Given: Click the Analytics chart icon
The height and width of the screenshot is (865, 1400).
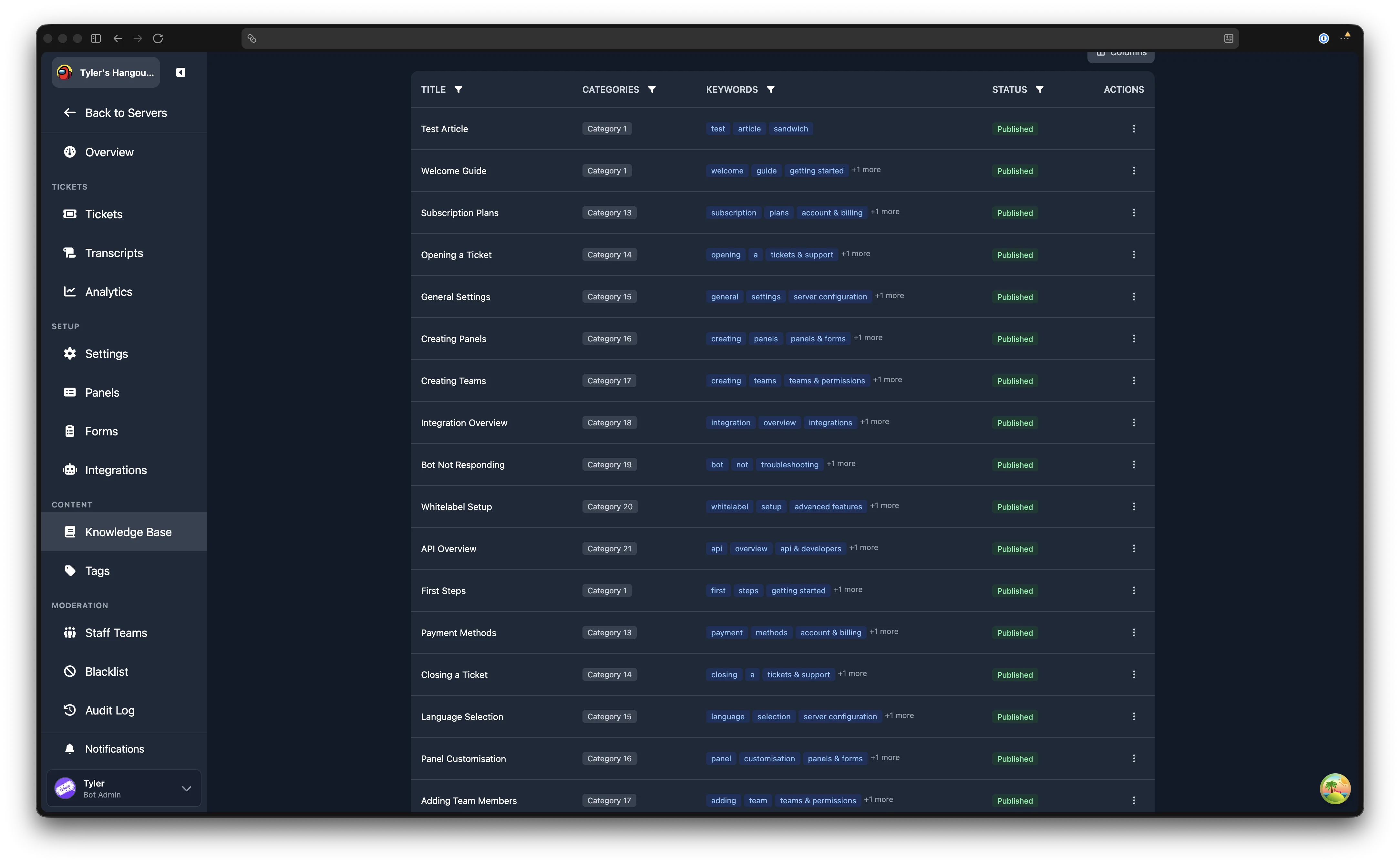Looking at the screenshot, I should [x=70, y=292].
